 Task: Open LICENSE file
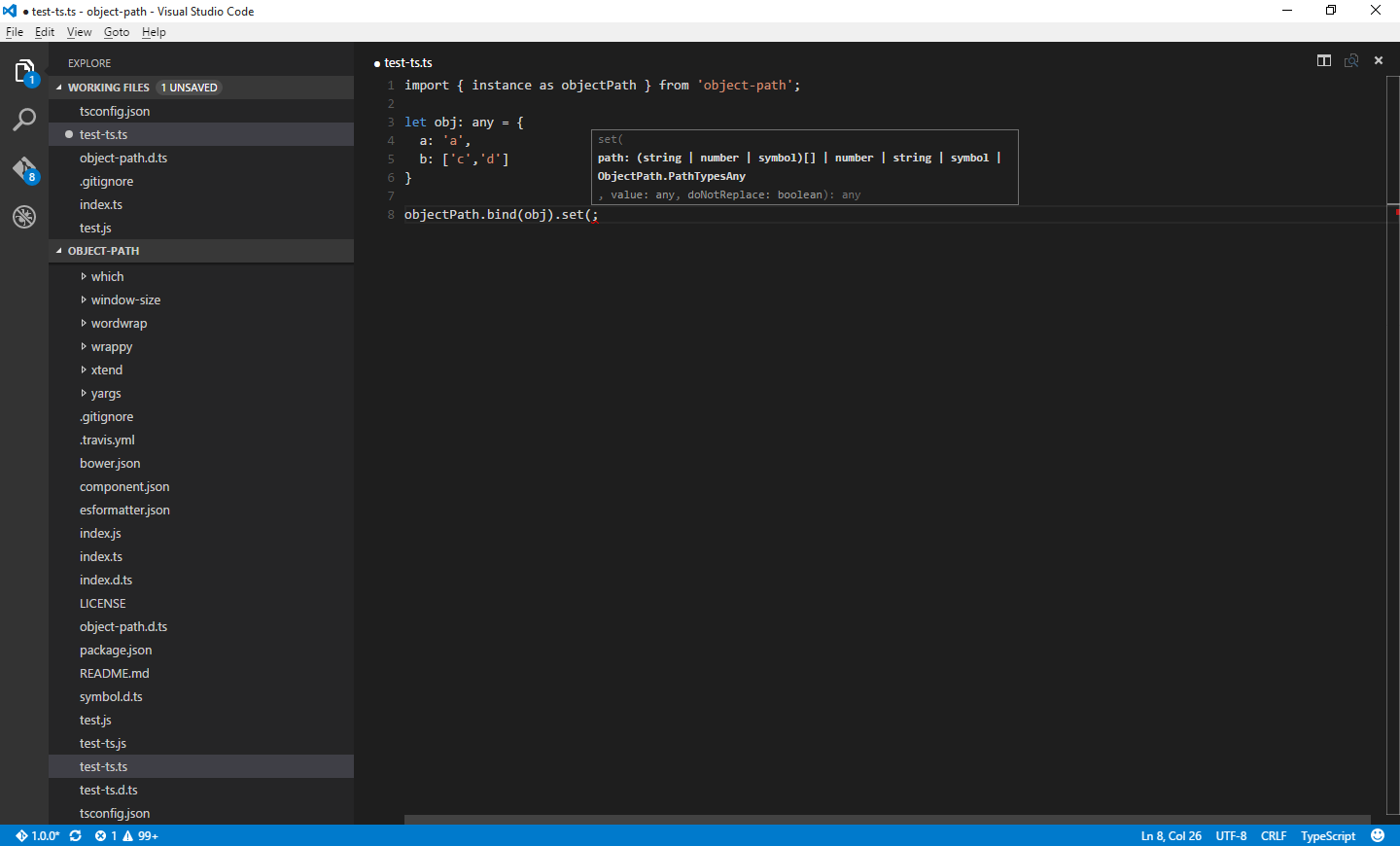201,604
